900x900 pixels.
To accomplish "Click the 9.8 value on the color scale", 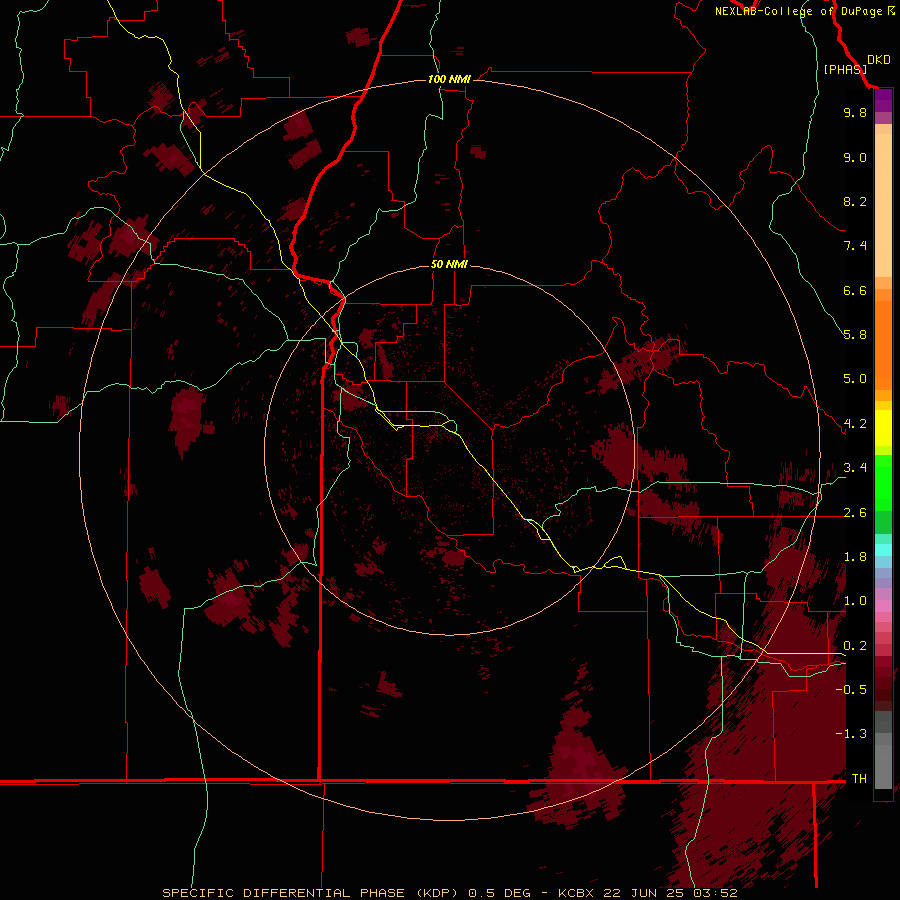I will (x=855, y=112).
